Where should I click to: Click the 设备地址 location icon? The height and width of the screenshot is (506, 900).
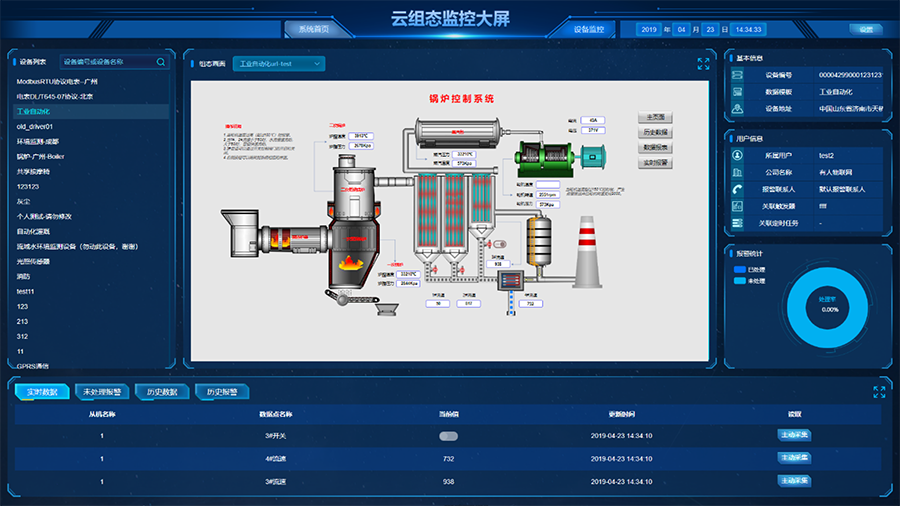point(738,108)
